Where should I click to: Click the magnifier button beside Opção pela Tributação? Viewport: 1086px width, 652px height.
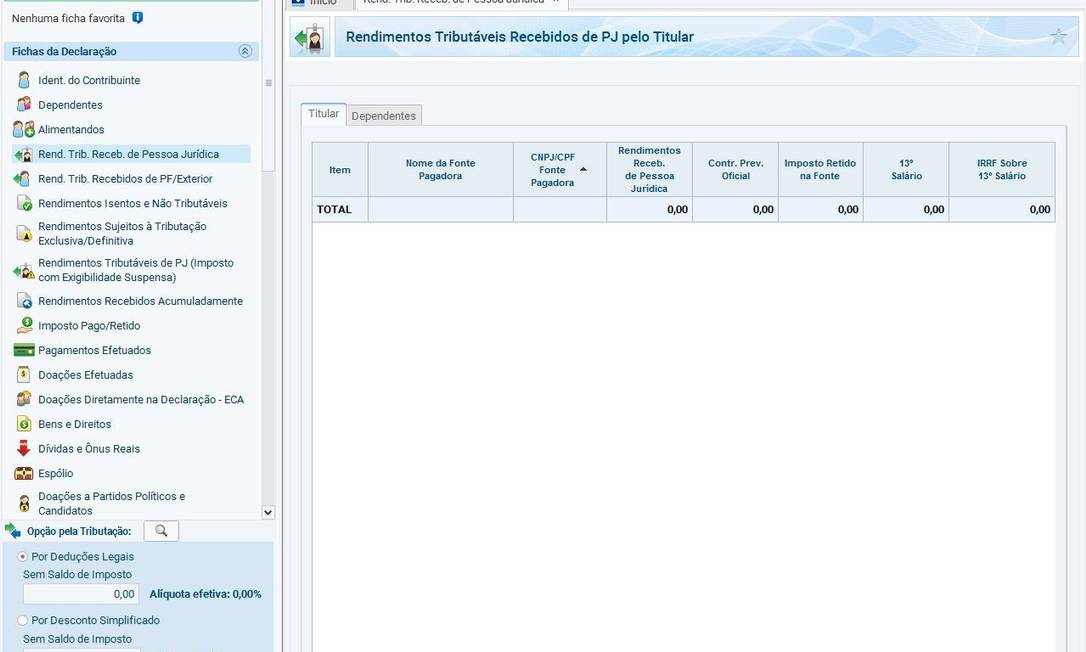pos(161,531)
